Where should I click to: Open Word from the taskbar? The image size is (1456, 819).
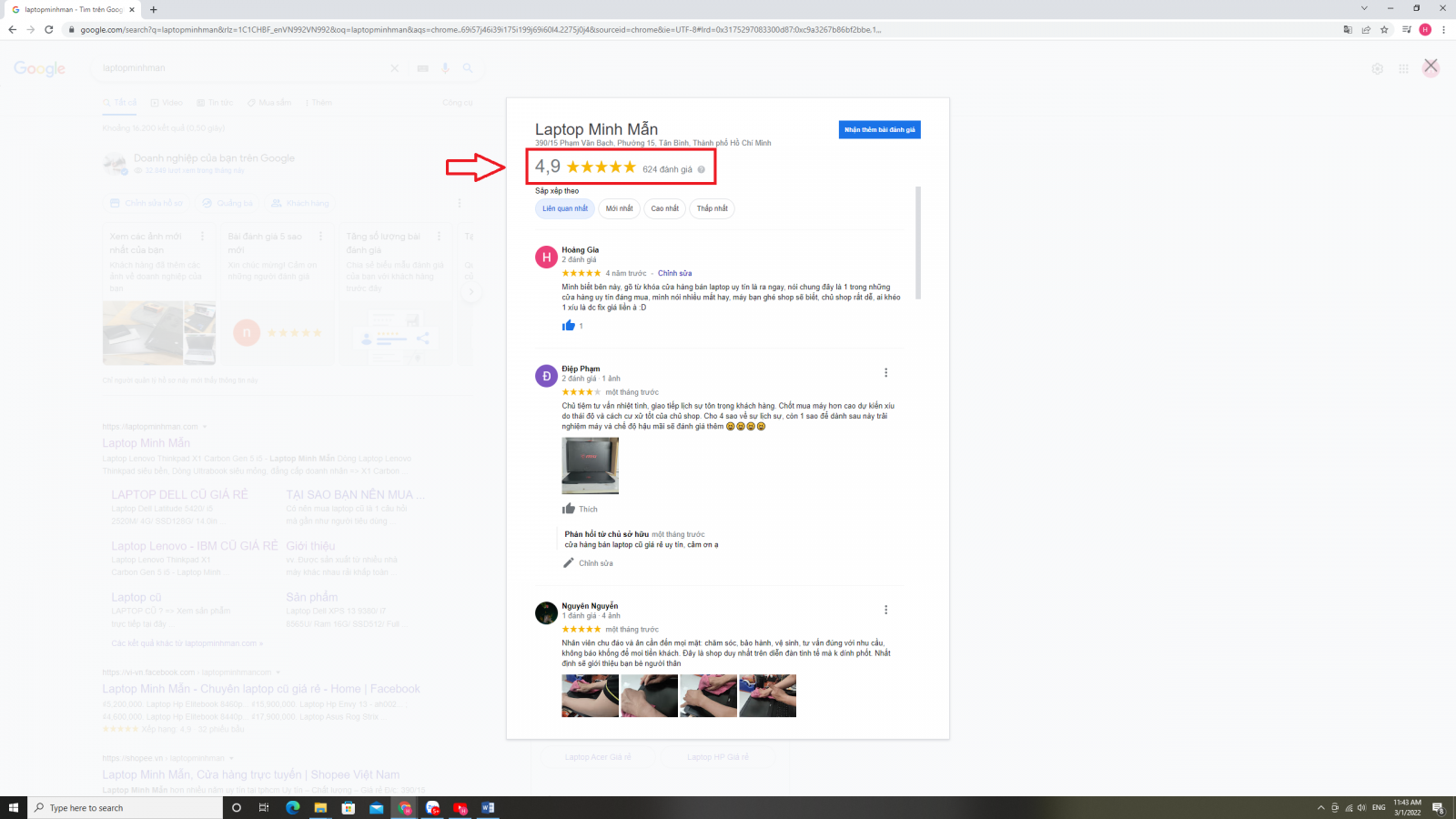click(488, 807)
